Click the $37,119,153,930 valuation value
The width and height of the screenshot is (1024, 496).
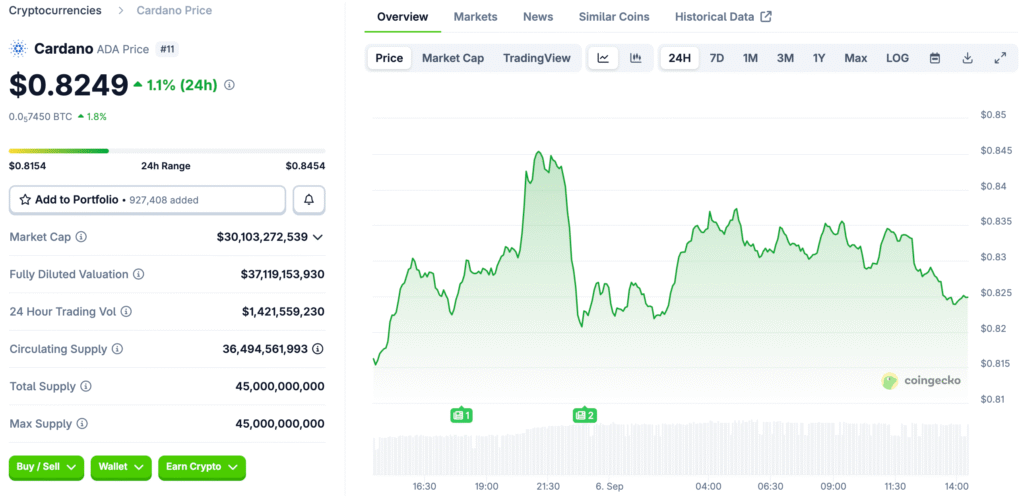pos(282,274)
